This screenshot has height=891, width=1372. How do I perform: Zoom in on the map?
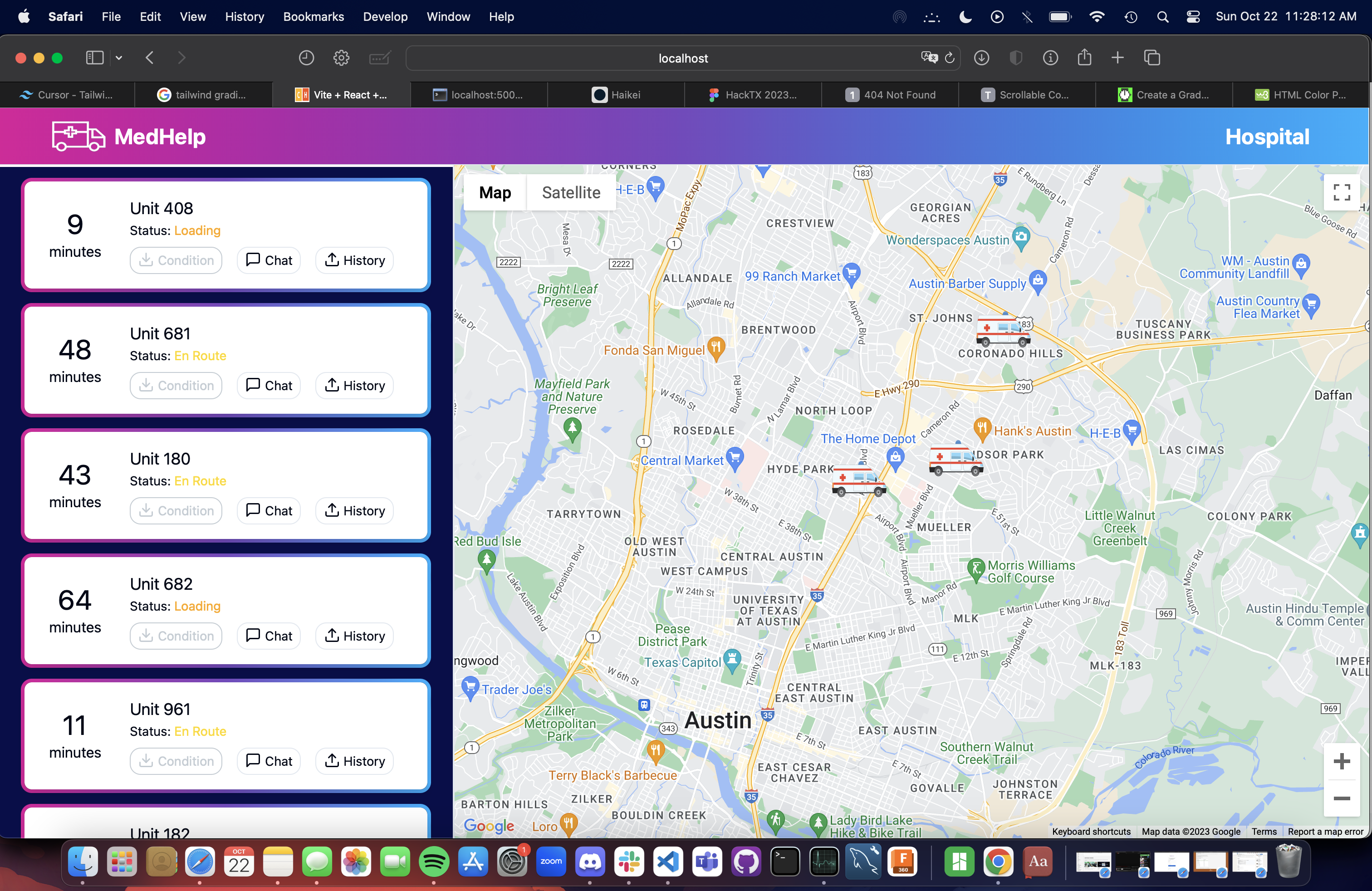pos(1342,761)
